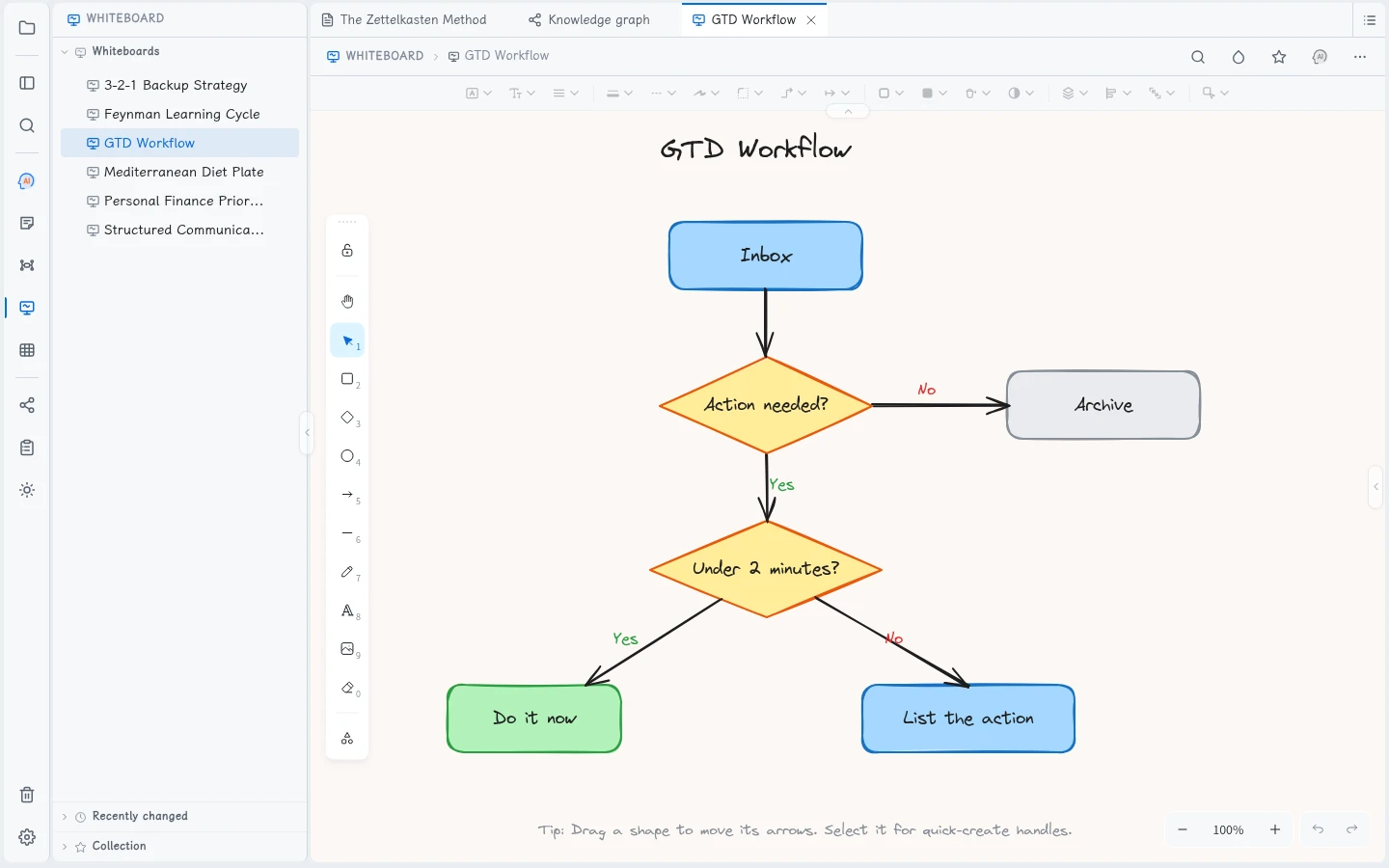This screenshot has width=1389, height=868.
Task: Open the AI icon in header
Action: pyautogui.click(x=1320, y=57)
